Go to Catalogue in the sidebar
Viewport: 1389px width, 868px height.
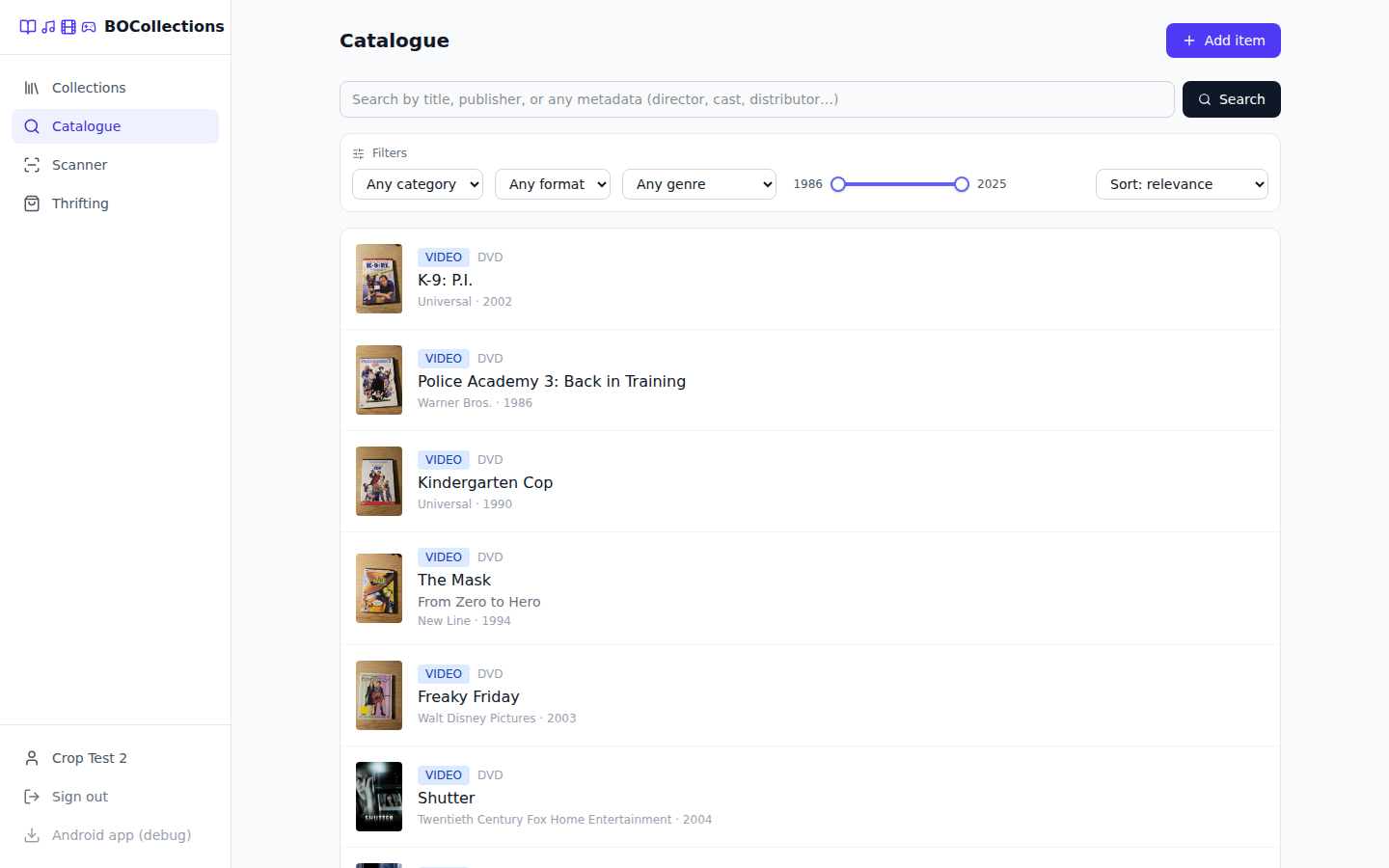click(x=115, y=126)
